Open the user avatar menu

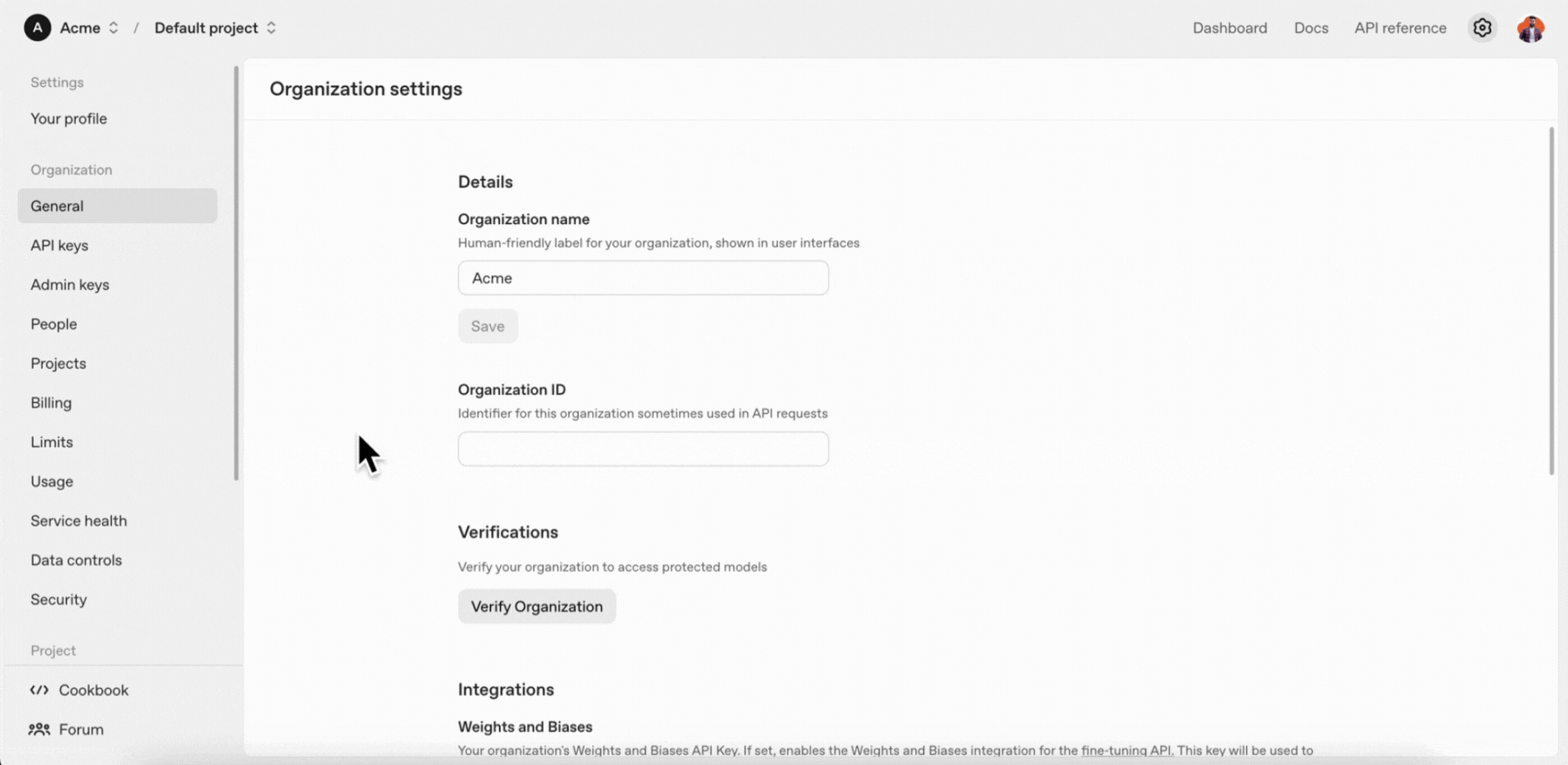pyautogui.click(x=1530, y=28)
